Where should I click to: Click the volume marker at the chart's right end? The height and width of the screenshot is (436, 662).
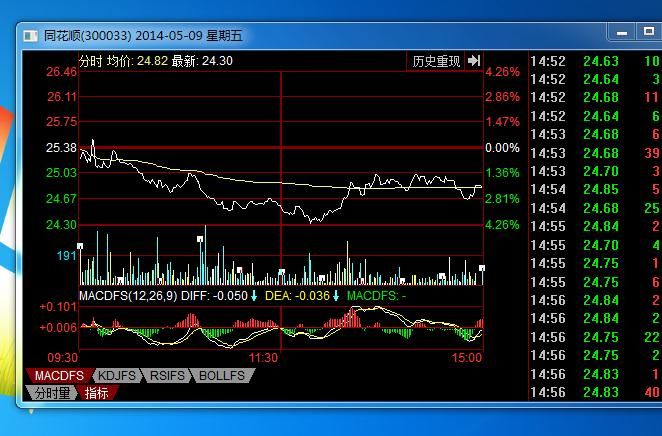click(x=482, y=268)
